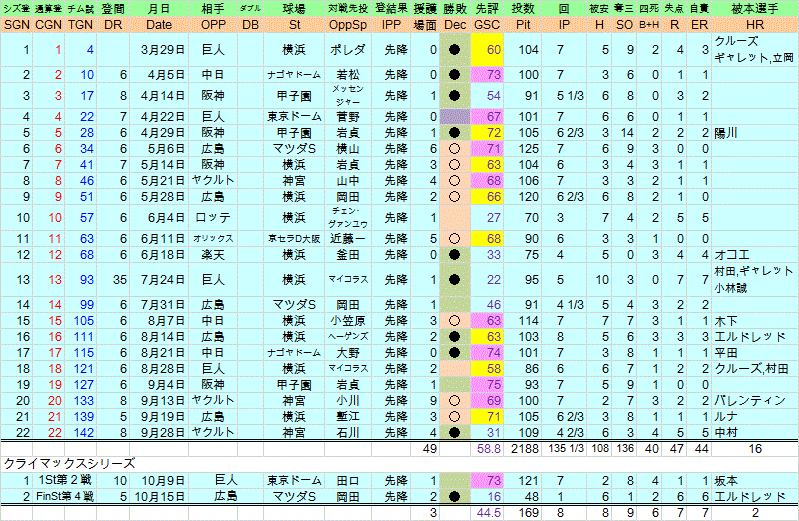Click the クライマックスシリーズ section label

coord(69,463)
